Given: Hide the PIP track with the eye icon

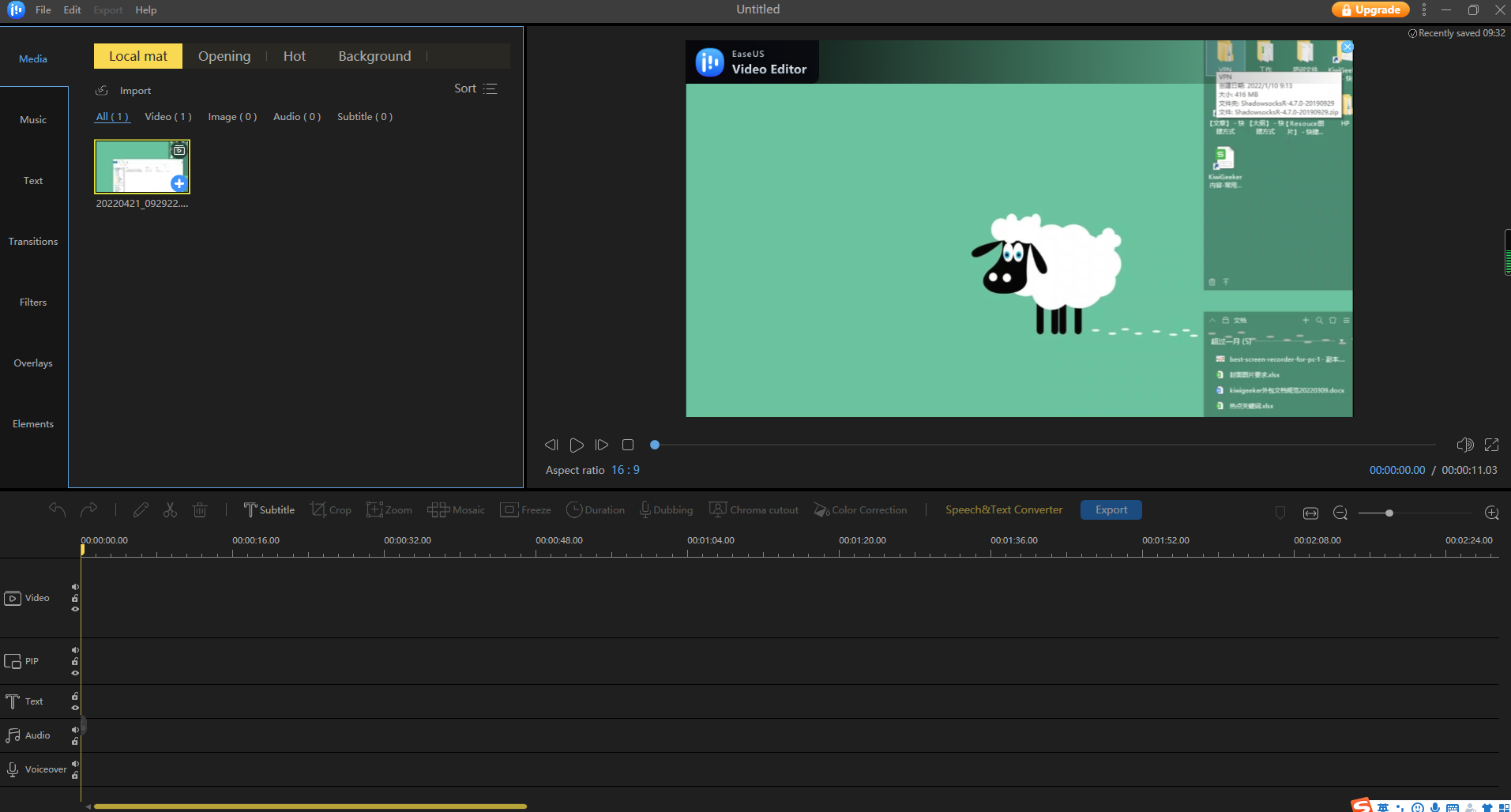Looking at the screenshot, I should coord(75,673).
